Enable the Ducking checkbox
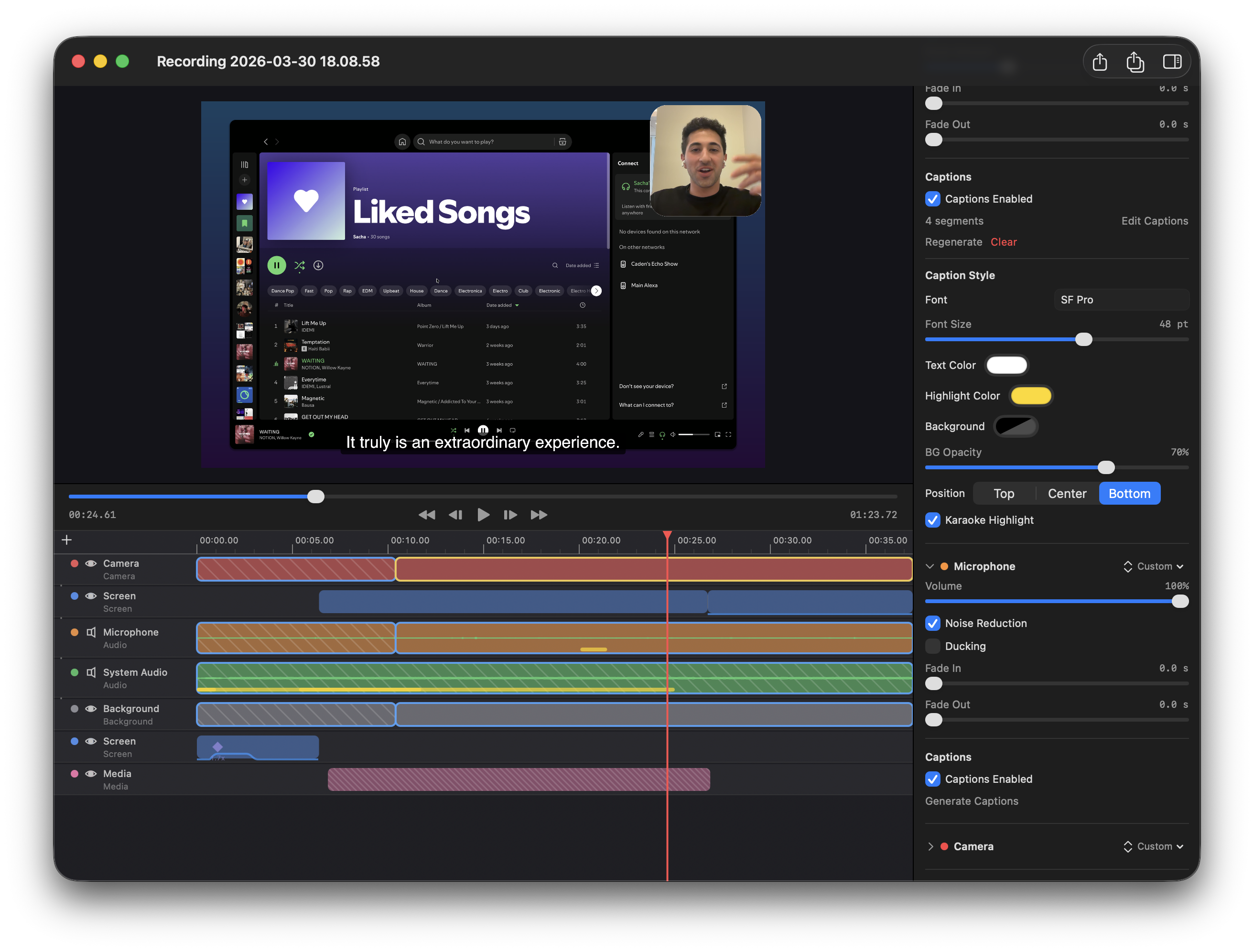Viewport: 1254px width, 952px height. (932, 647)
